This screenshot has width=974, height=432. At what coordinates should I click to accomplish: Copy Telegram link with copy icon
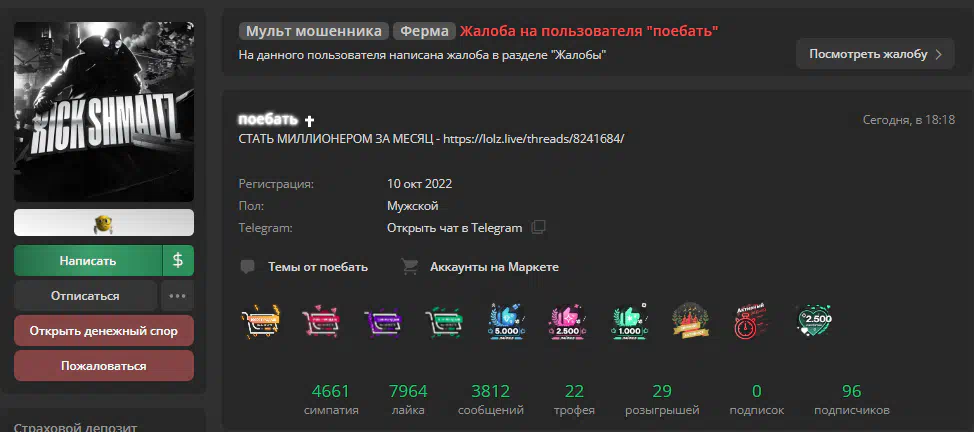pos(538,227)
